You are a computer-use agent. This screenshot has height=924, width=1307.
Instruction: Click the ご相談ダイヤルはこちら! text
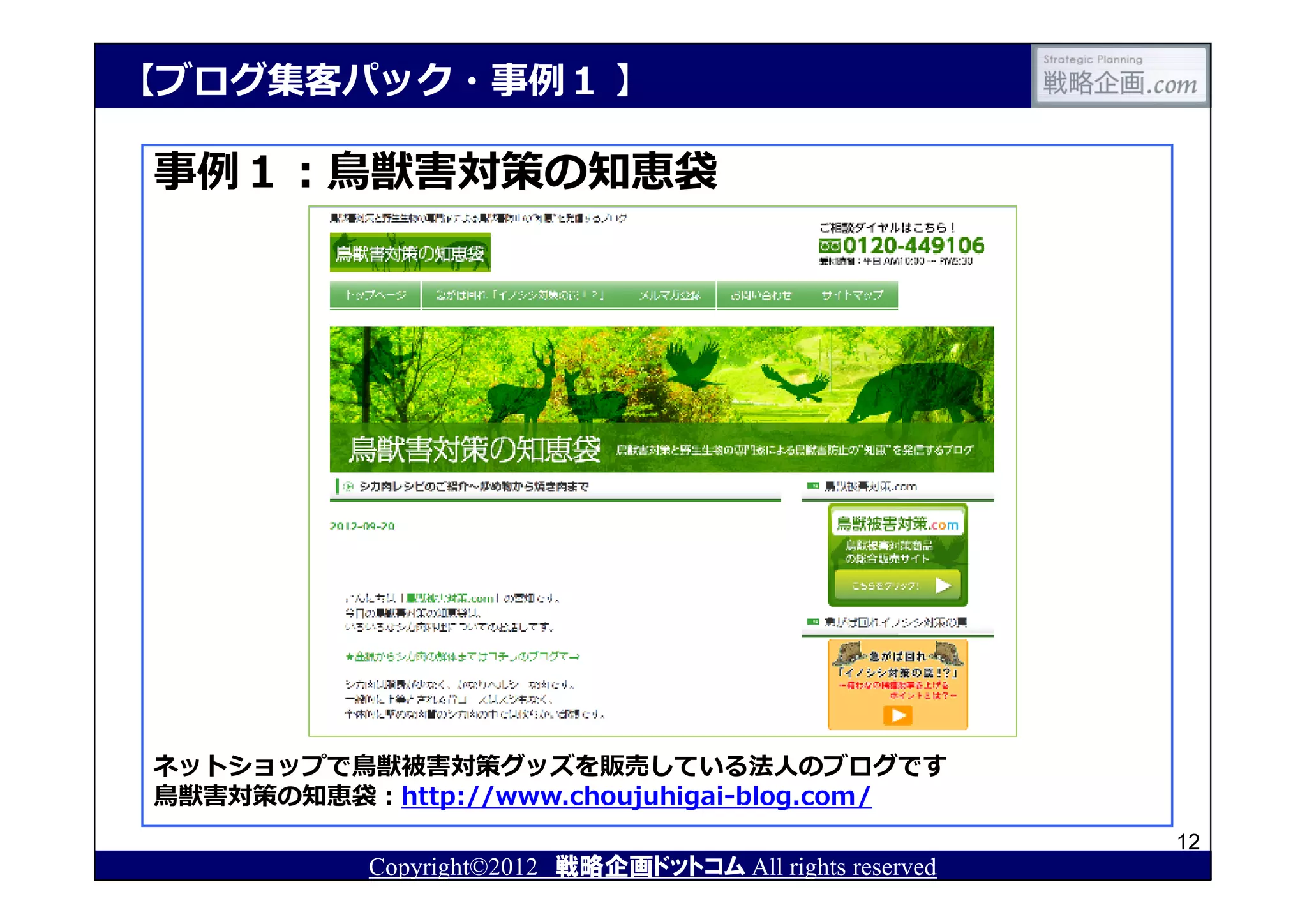tap(887, 227)
